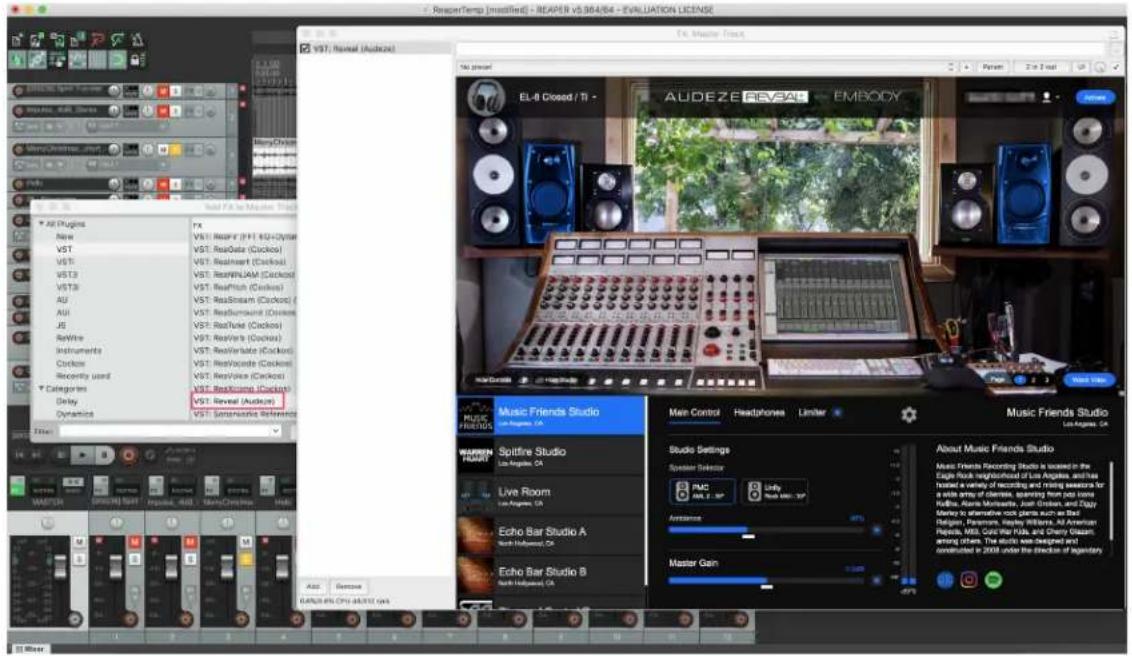Viewport: 1132px width, 656px height.
Task: Toggle the Master S solo button in mixer
Action: [x=79, y=559]
